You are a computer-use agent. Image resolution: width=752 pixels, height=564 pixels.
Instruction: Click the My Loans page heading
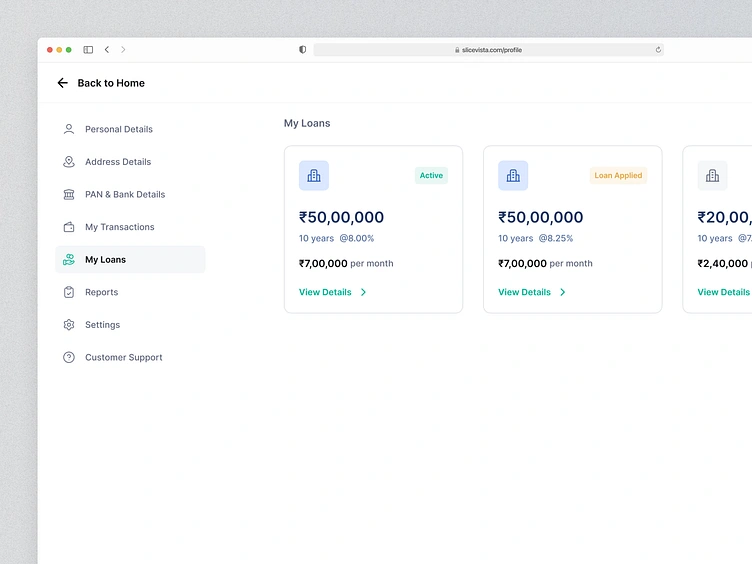point(307,123)
